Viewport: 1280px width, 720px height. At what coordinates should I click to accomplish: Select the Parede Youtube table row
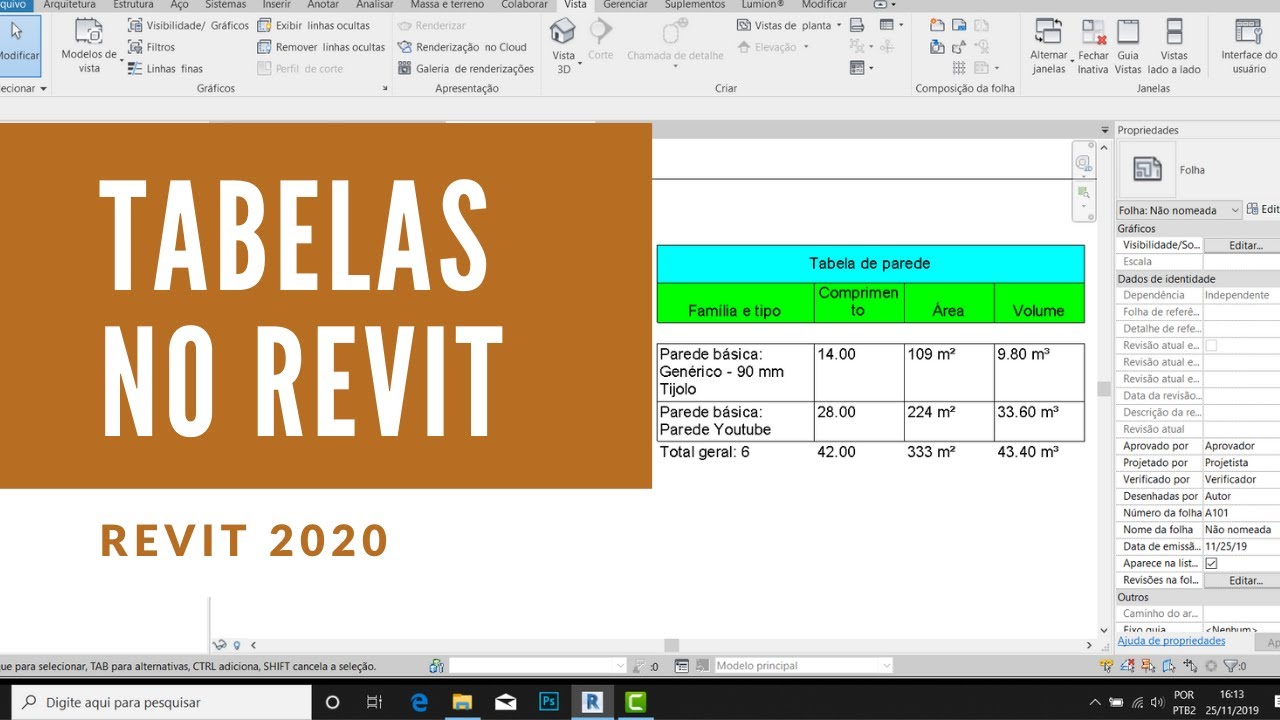coord(870,421)
